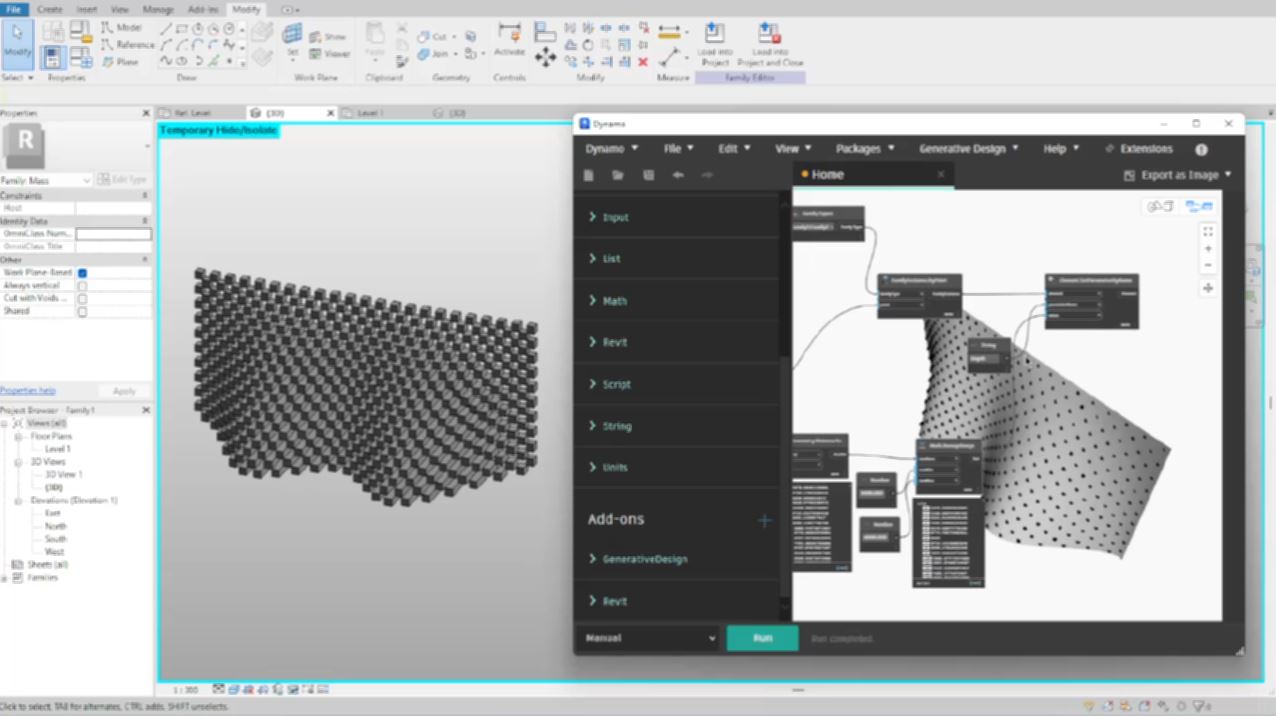This screenshot has width=1276, height=716.
Task: Click Dynamo's zoom to fit icon
Action: (x=1208, y=231)
